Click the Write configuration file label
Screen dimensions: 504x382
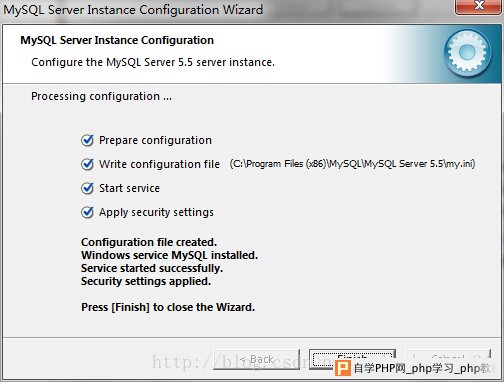(159, 164)
